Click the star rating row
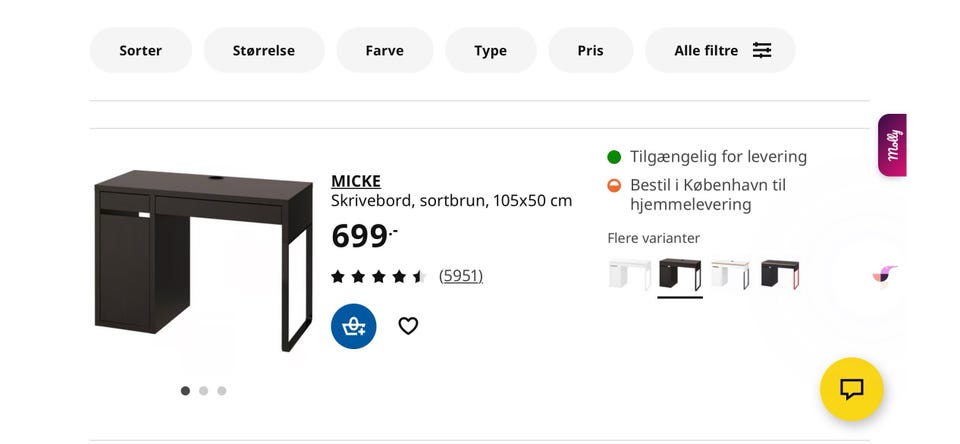This screenshot has height=444, width=960. 378,276
